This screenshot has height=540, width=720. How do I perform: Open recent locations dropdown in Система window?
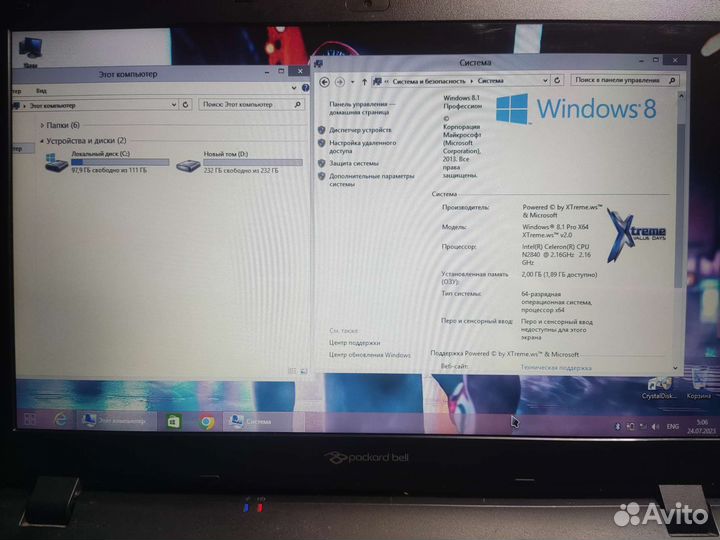[352, 82]
